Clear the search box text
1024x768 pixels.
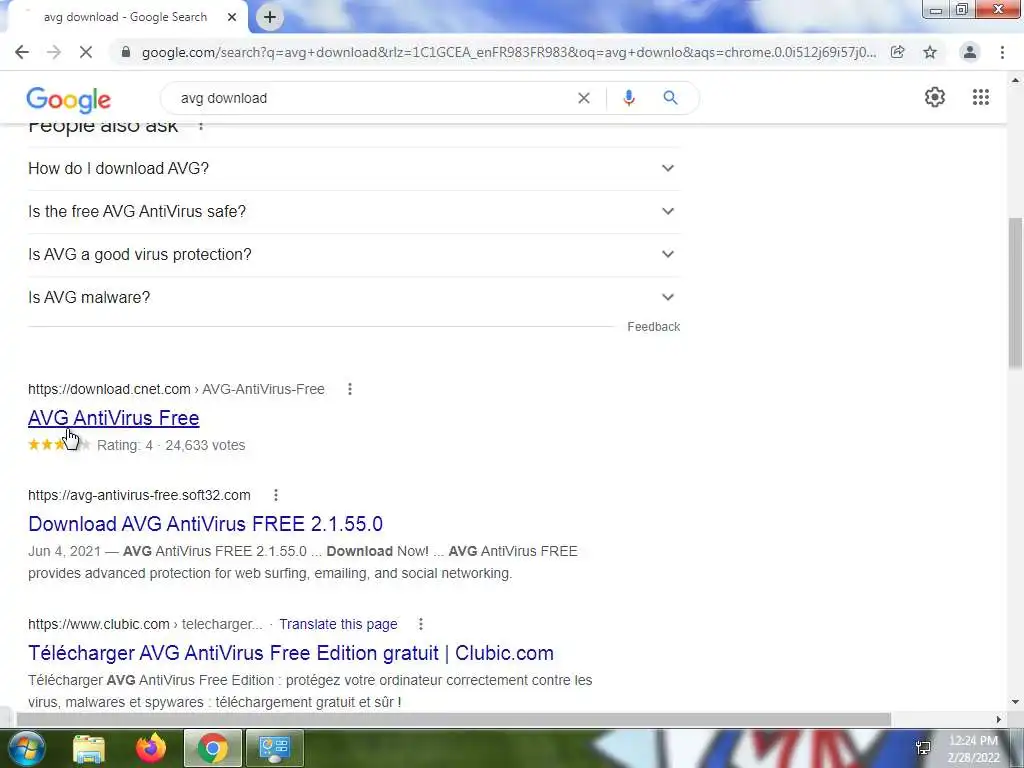584,98
